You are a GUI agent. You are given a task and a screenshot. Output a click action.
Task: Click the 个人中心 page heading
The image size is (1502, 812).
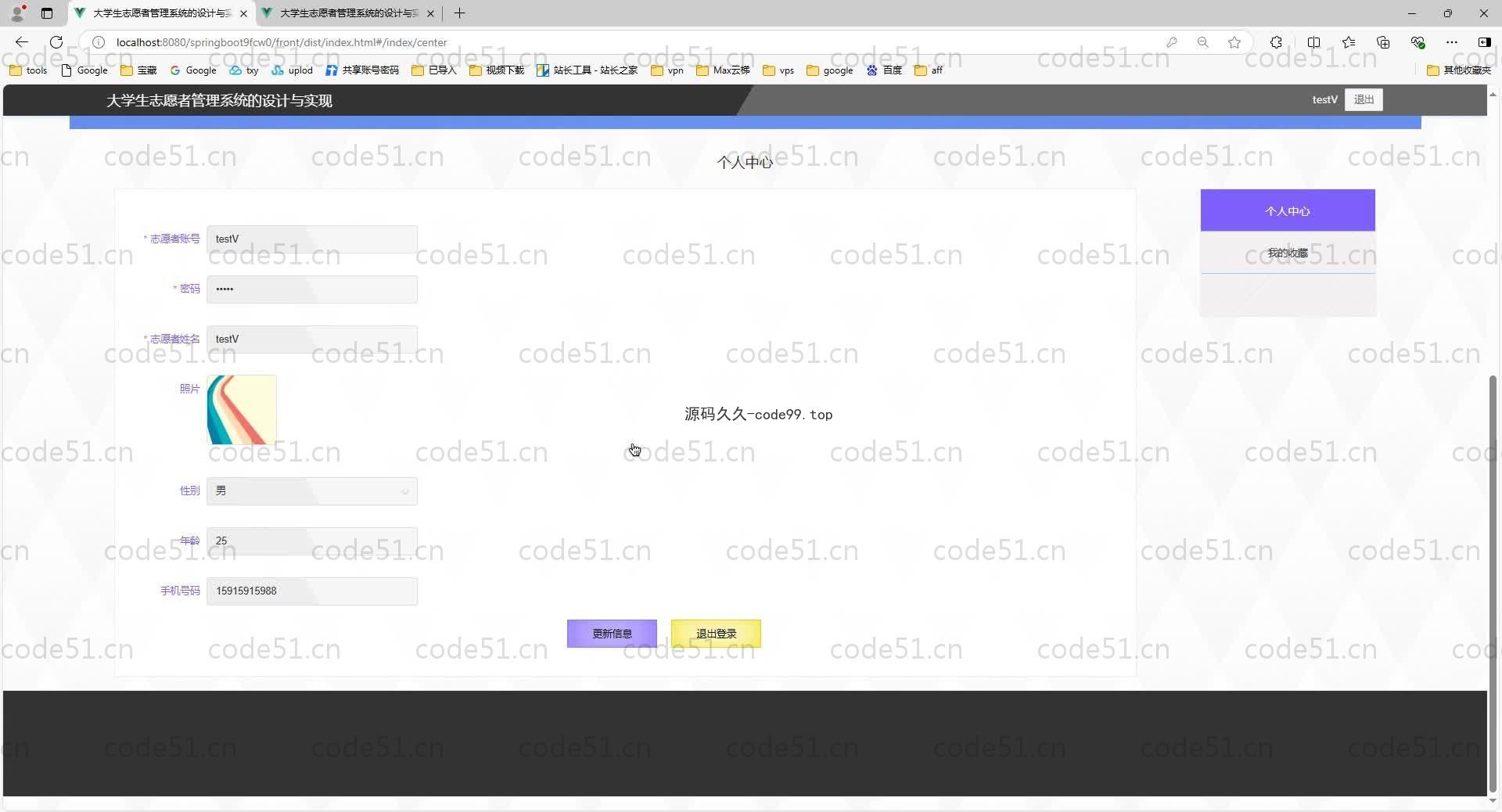click(745, 162)
